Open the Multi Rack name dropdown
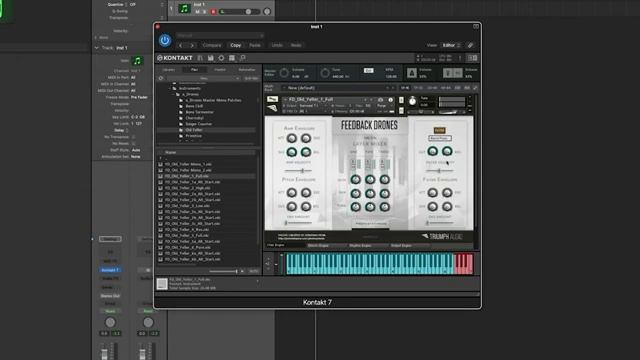The height and width of the screenshot is (360, 640). pyautogui.click(x=338, y=88)
